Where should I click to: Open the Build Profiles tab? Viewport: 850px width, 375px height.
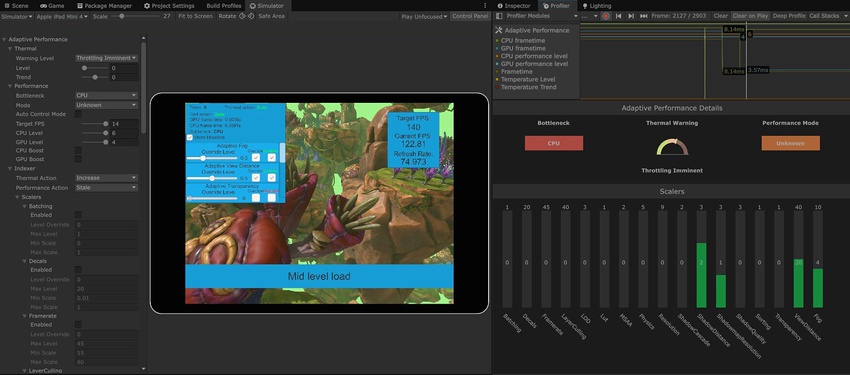click(x=223, y=5)
